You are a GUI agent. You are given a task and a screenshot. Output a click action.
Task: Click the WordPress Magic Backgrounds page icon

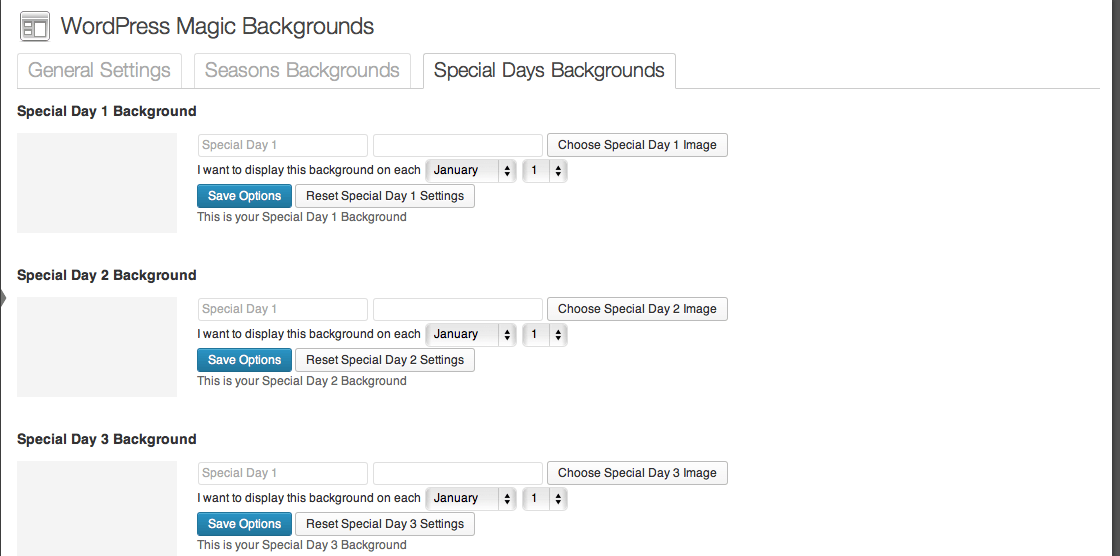tap(34, 26)
